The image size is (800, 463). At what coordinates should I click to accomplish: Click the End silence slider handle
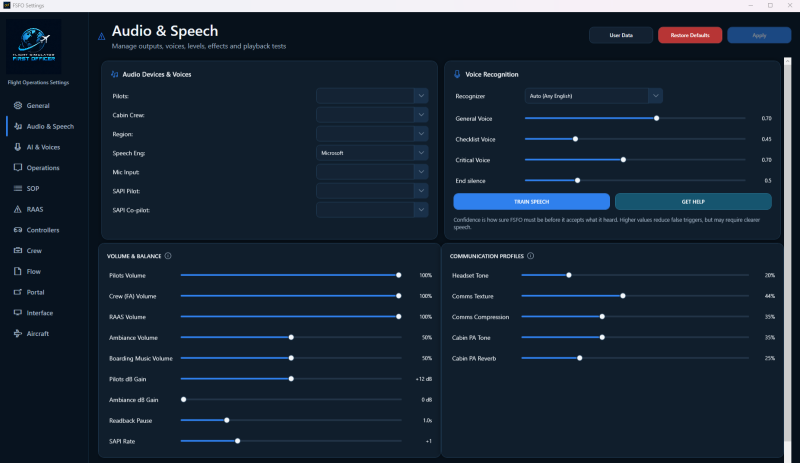pyautogui.click(x=578, y=181)
